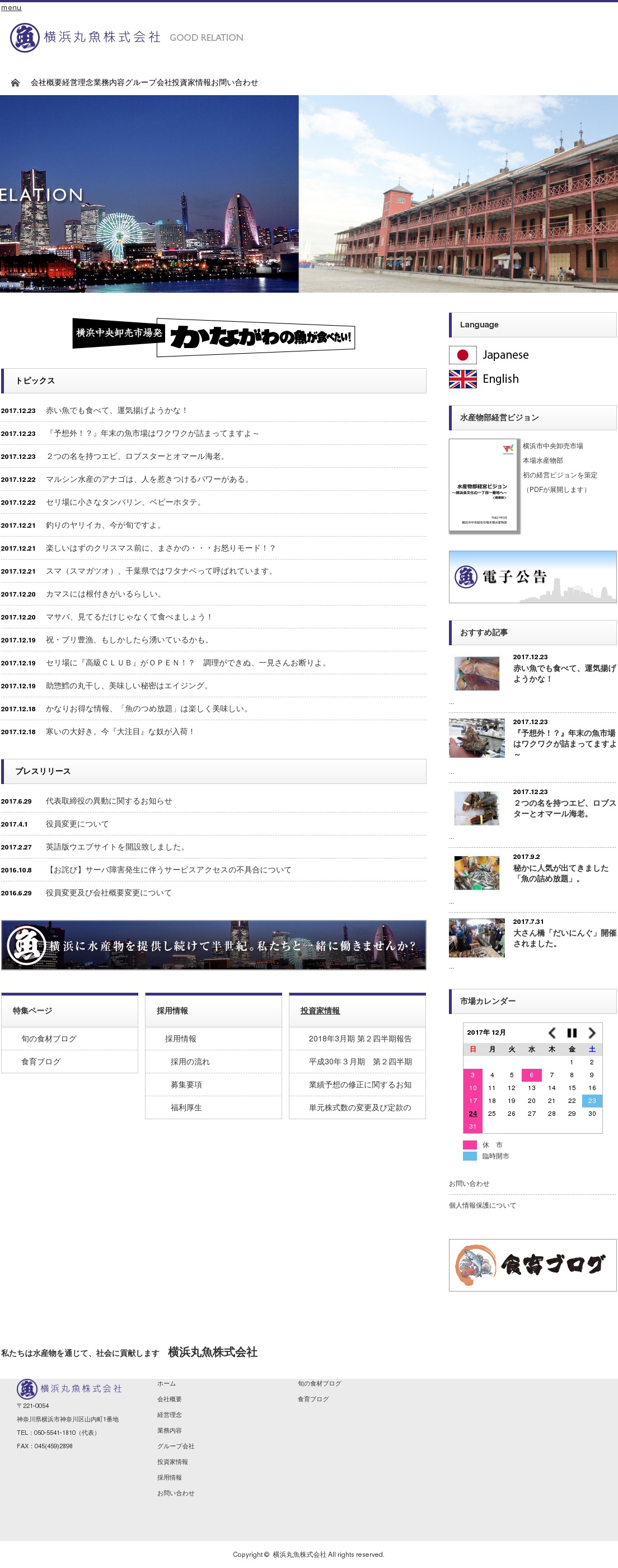Image resolution: width=618 pixels, height=1568 pixels.
Task: Switch language to English
Action: coord(500,379)
